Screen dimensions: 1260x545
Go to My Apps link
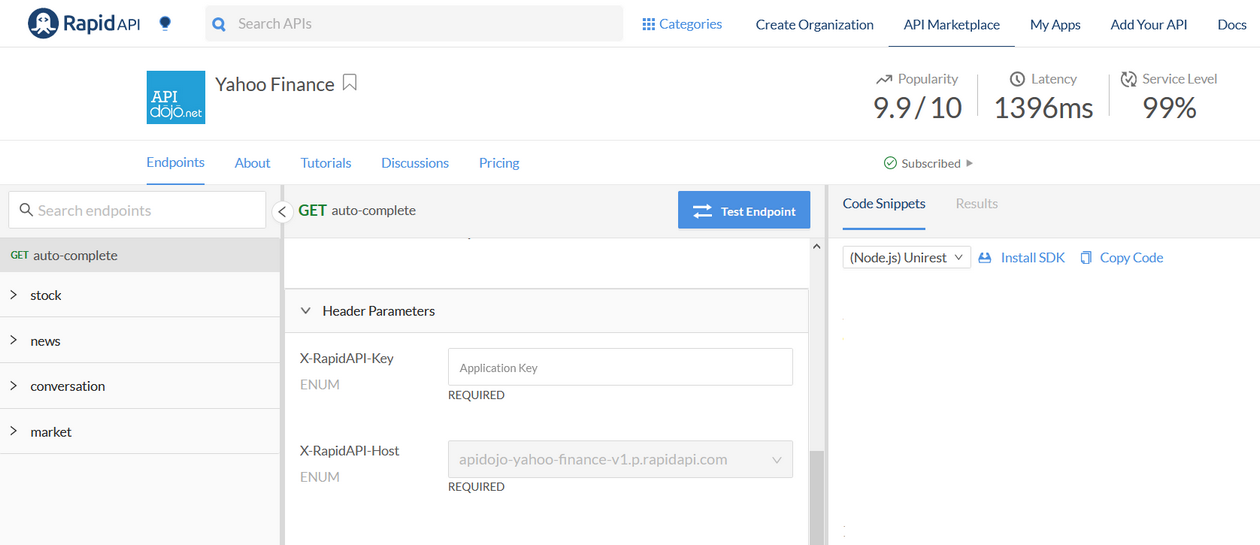point(1055,25)
